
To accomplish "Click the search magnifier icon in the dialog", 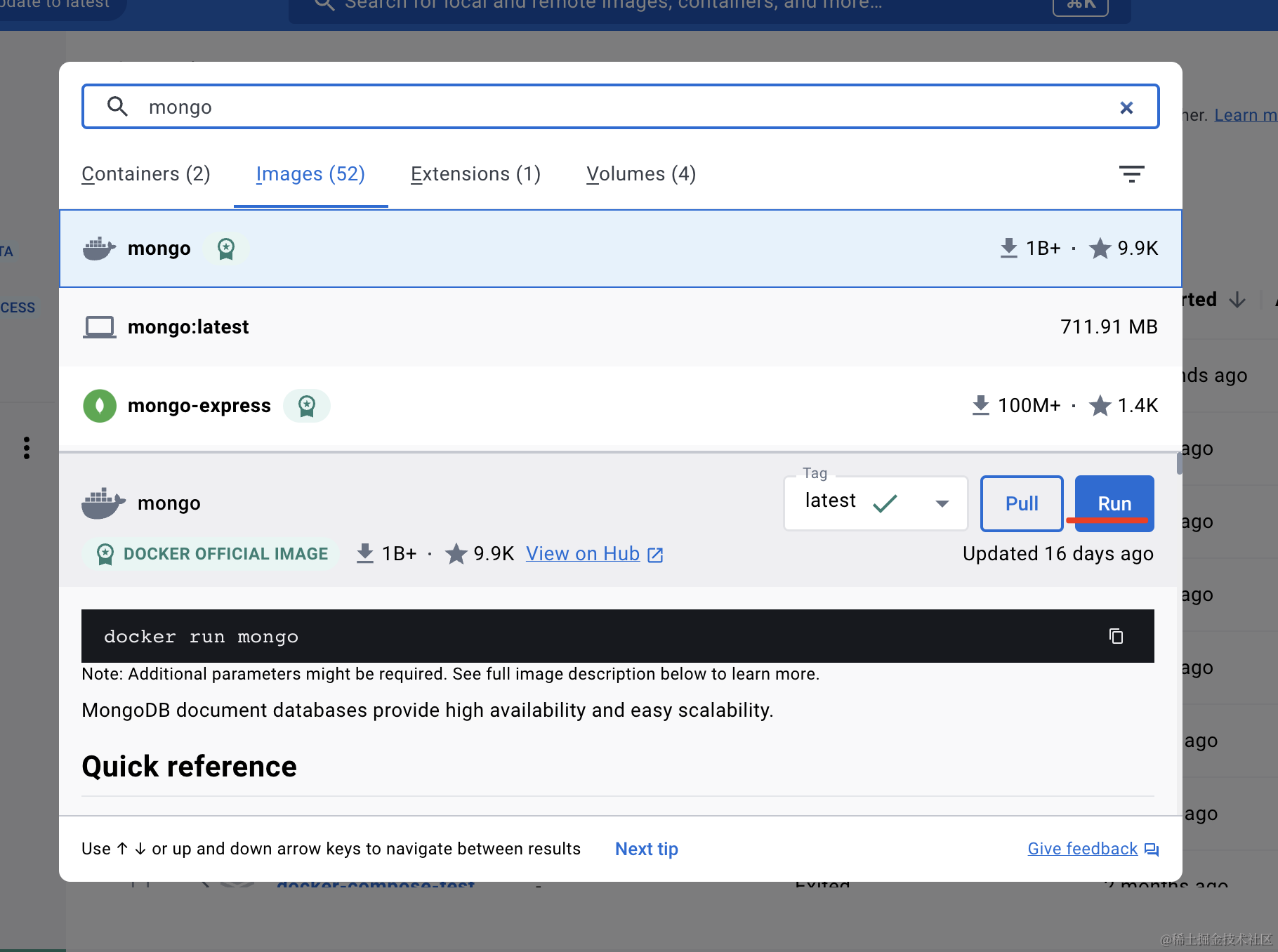I will [117, 107].
